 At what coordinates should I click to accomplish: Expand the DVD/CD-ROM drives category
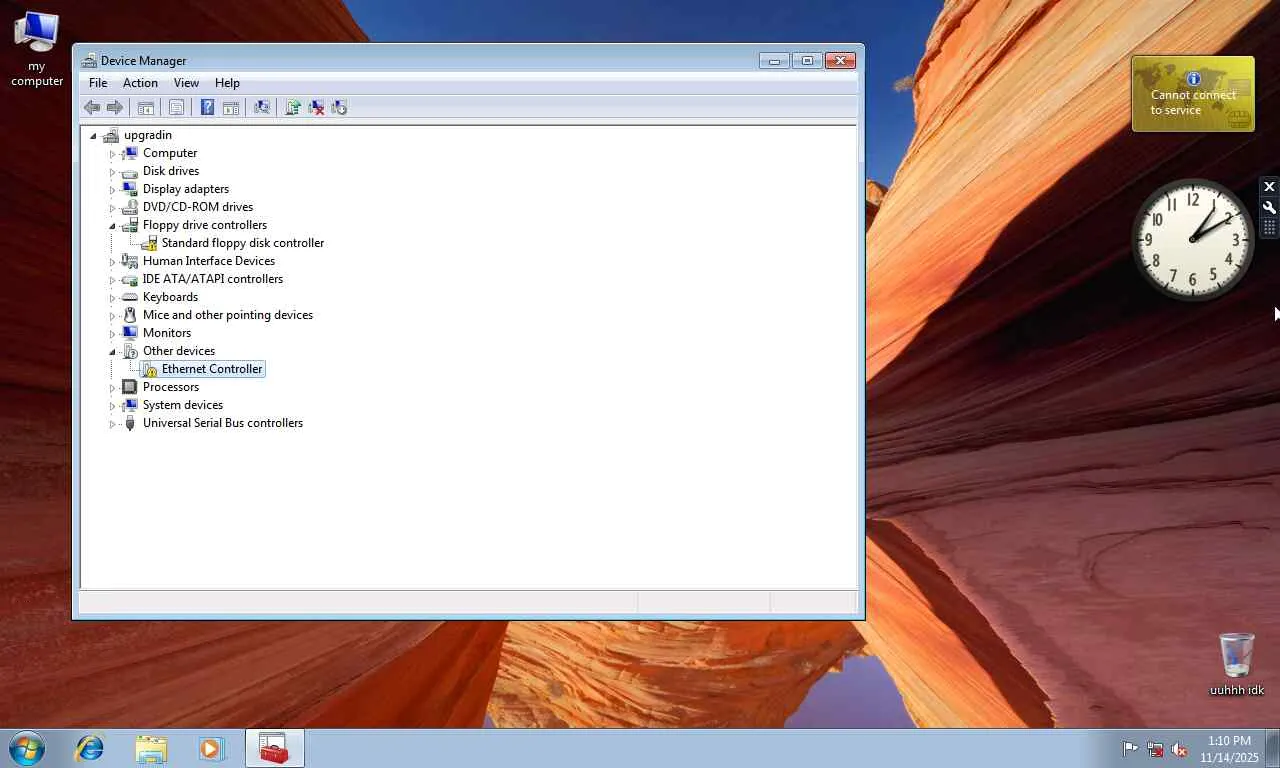click(113, 208)
